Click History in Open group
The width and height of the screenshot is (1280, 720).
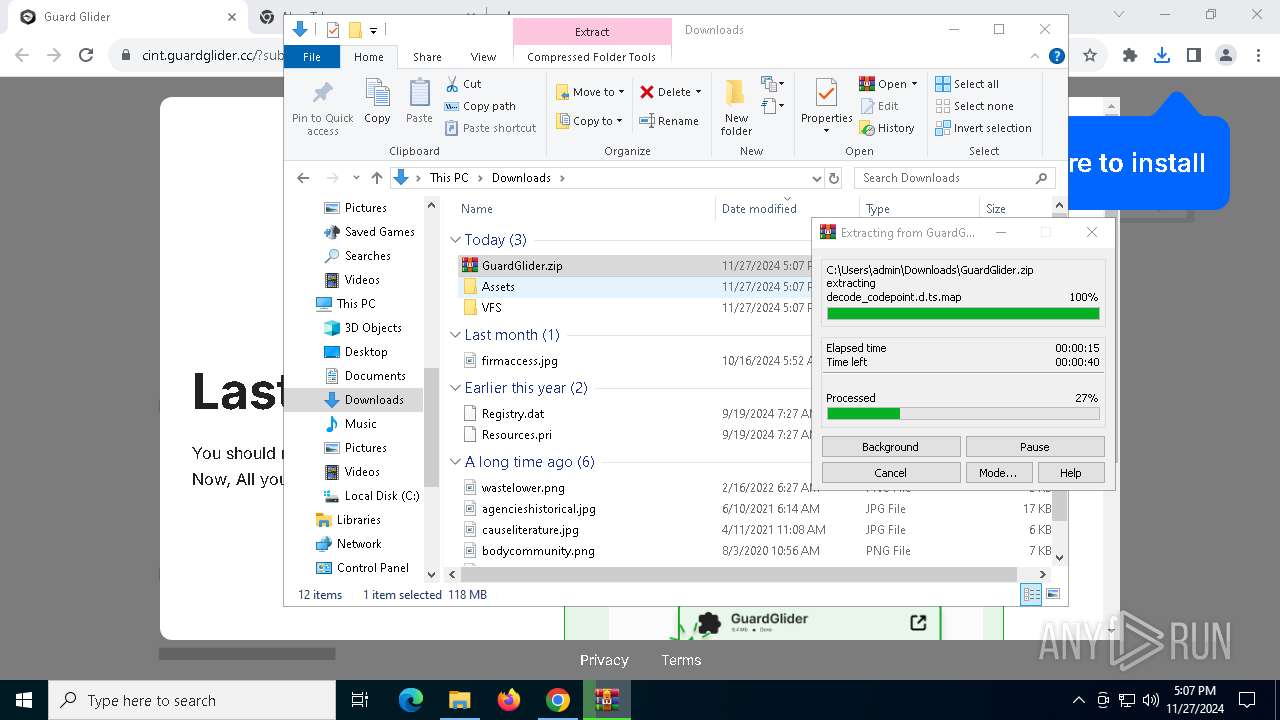[x=887, y=128]
